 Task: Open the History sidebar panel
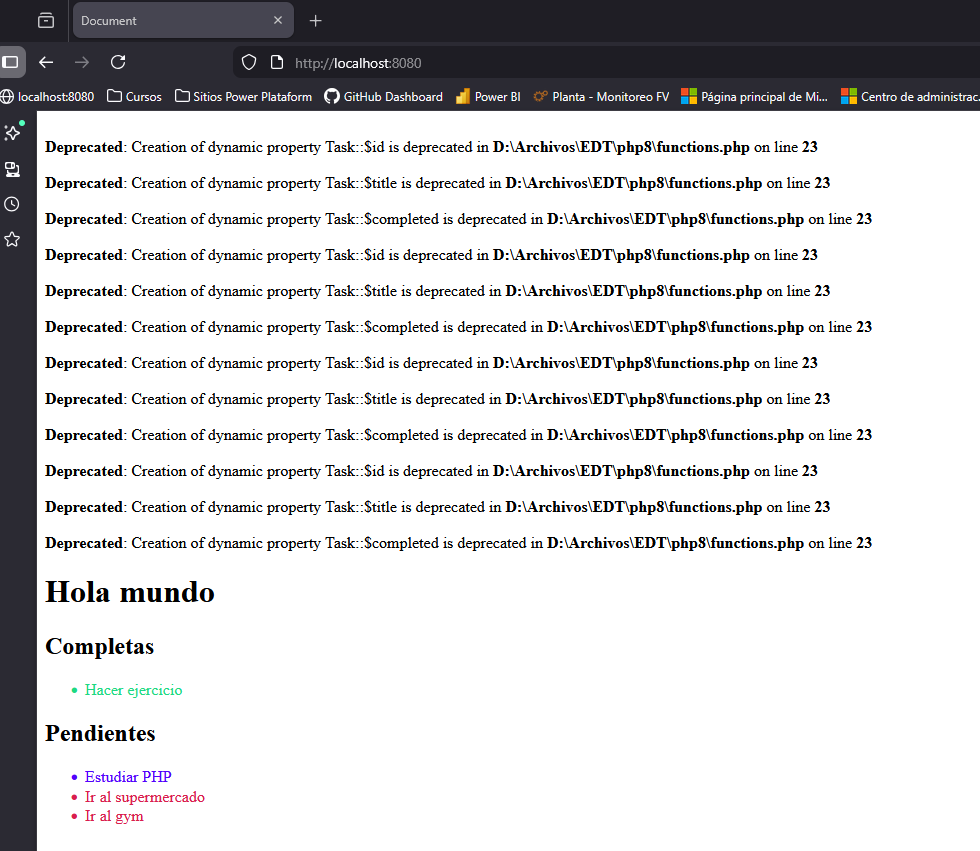[x=12, y=204]
